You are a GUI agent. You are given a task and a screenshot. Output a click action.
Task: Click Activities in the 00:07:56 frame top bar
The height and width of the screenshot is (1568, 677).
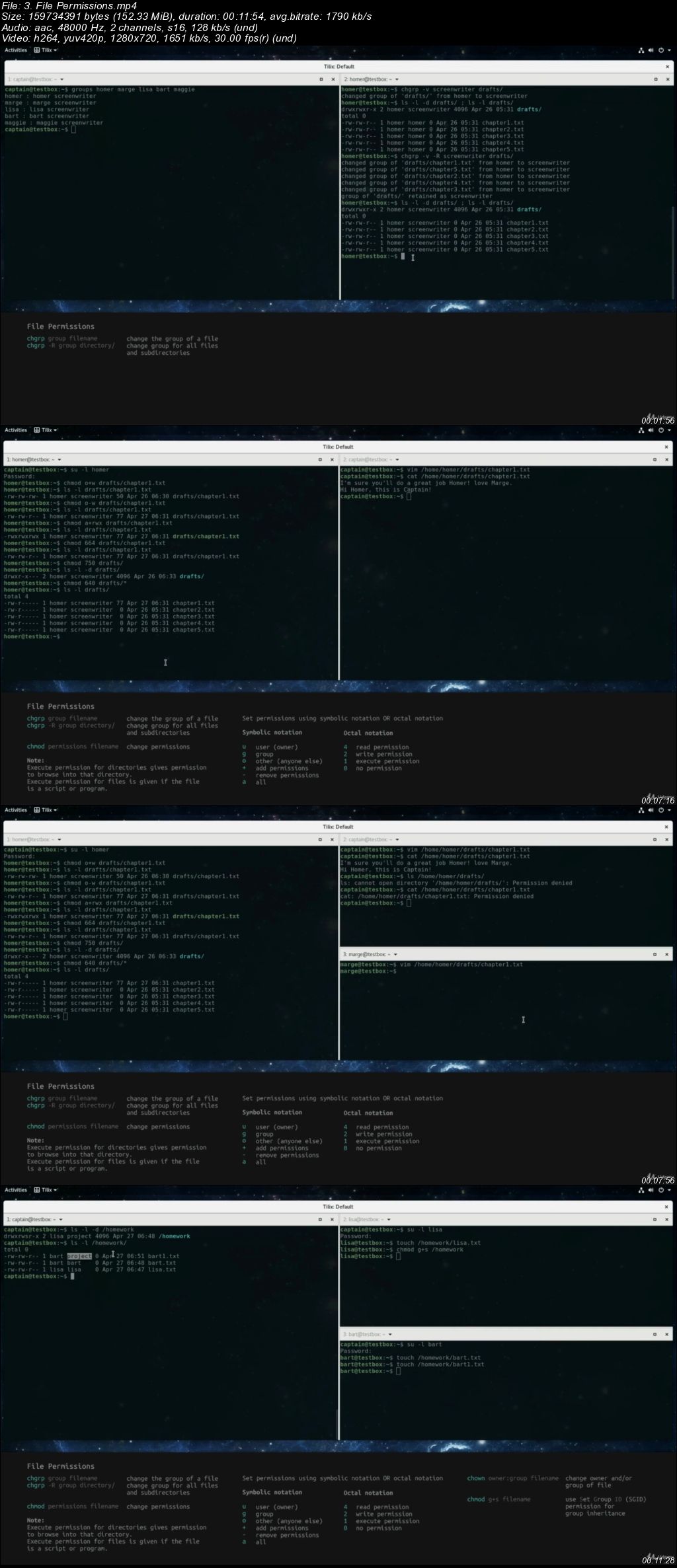point(16,810)
